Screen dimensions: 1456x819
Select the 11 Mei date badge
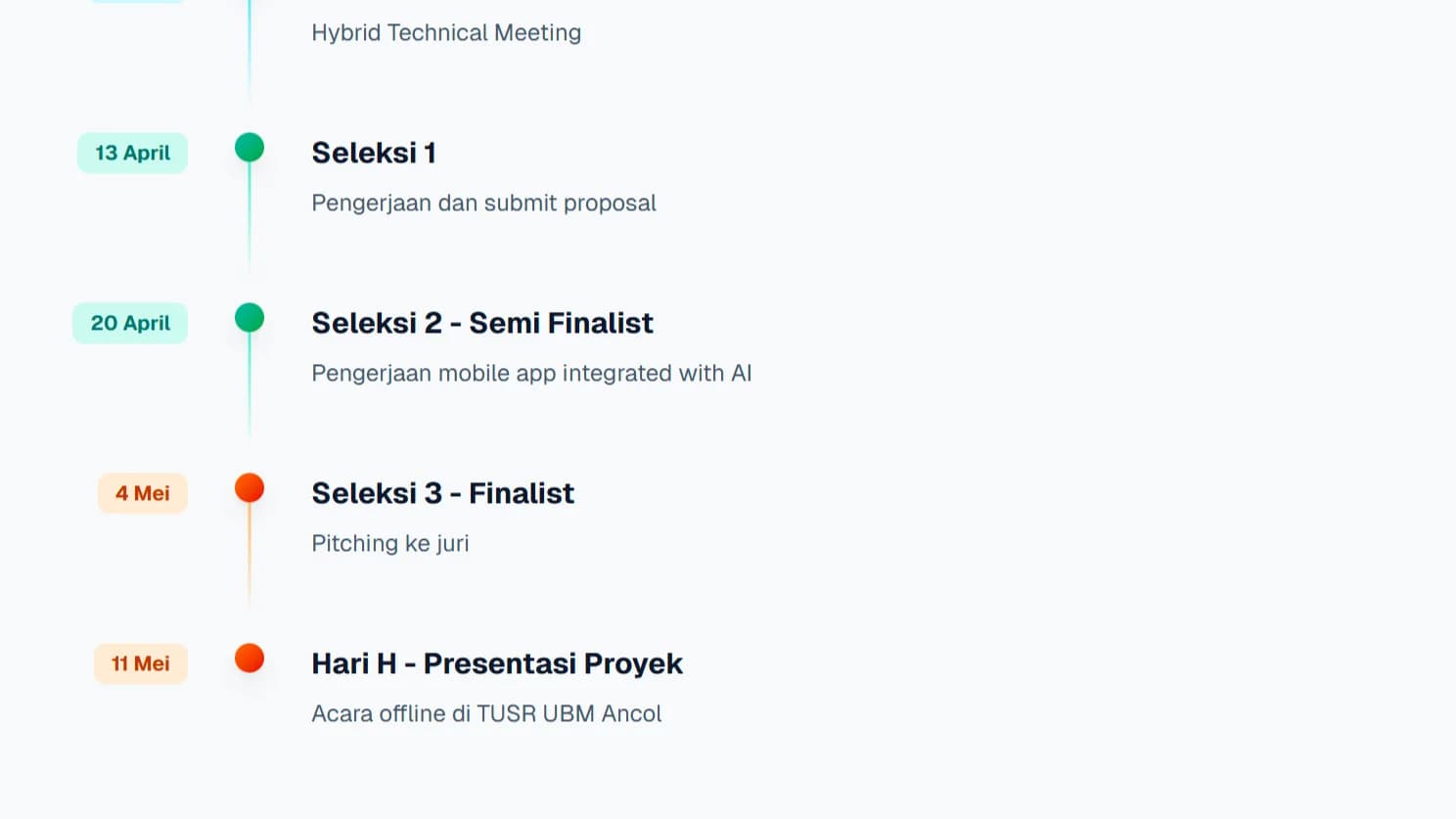click(141, 664)
